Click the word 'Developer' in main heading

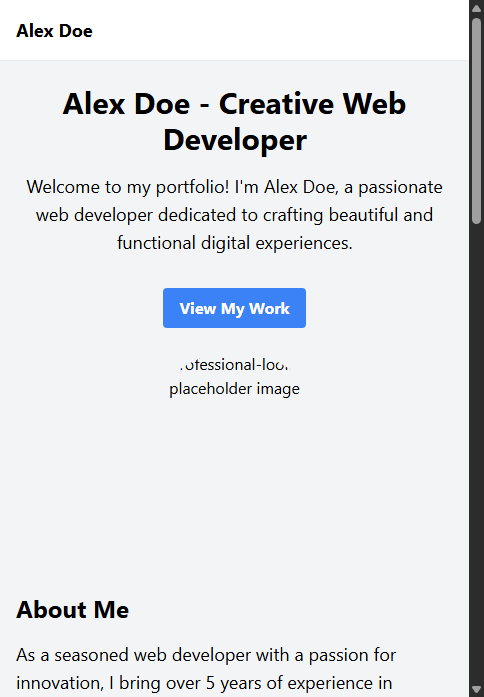235,140
